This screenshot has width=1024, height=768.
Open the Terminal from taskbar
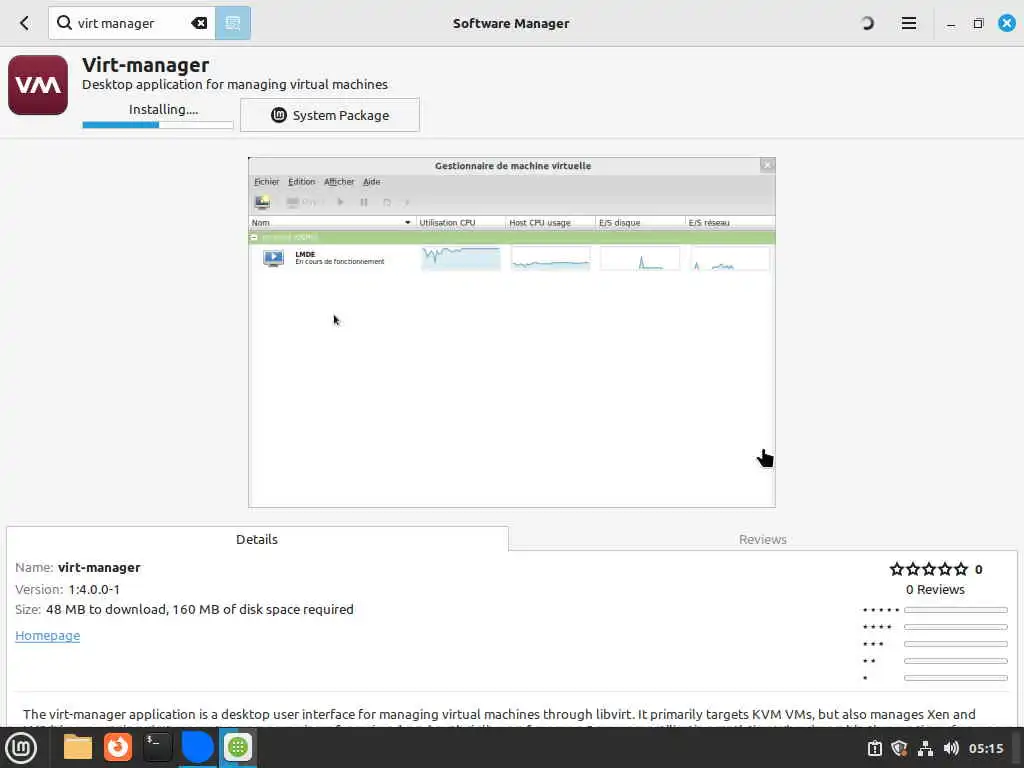[157, 747]
